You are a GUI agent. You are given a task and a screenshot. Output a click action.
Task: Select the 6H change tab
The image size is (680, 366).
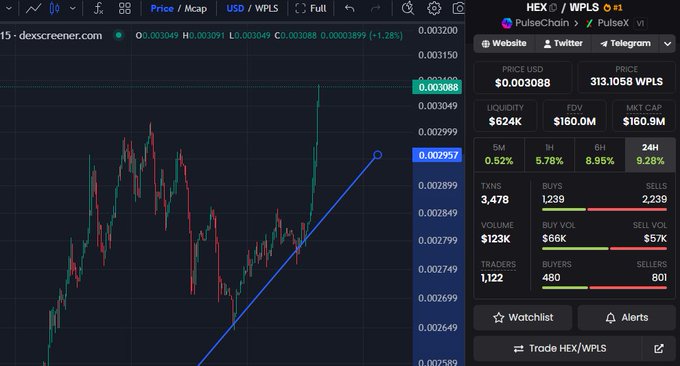[600, 155]
